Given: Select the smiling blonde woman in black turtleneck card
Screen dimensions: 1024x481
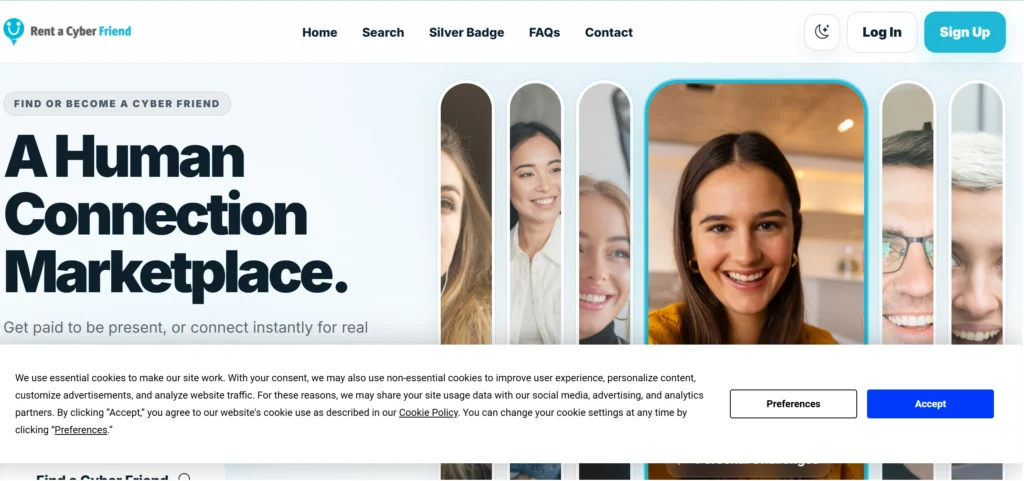Looking at the screenshot, I should (604, 213).
